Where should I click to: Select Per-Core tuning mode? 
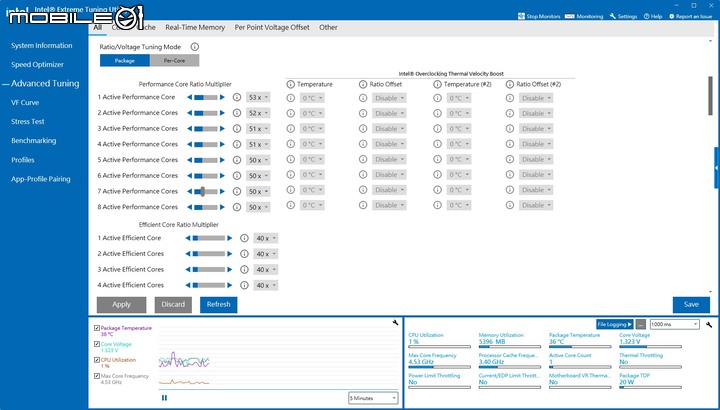(x=174, y=61)
